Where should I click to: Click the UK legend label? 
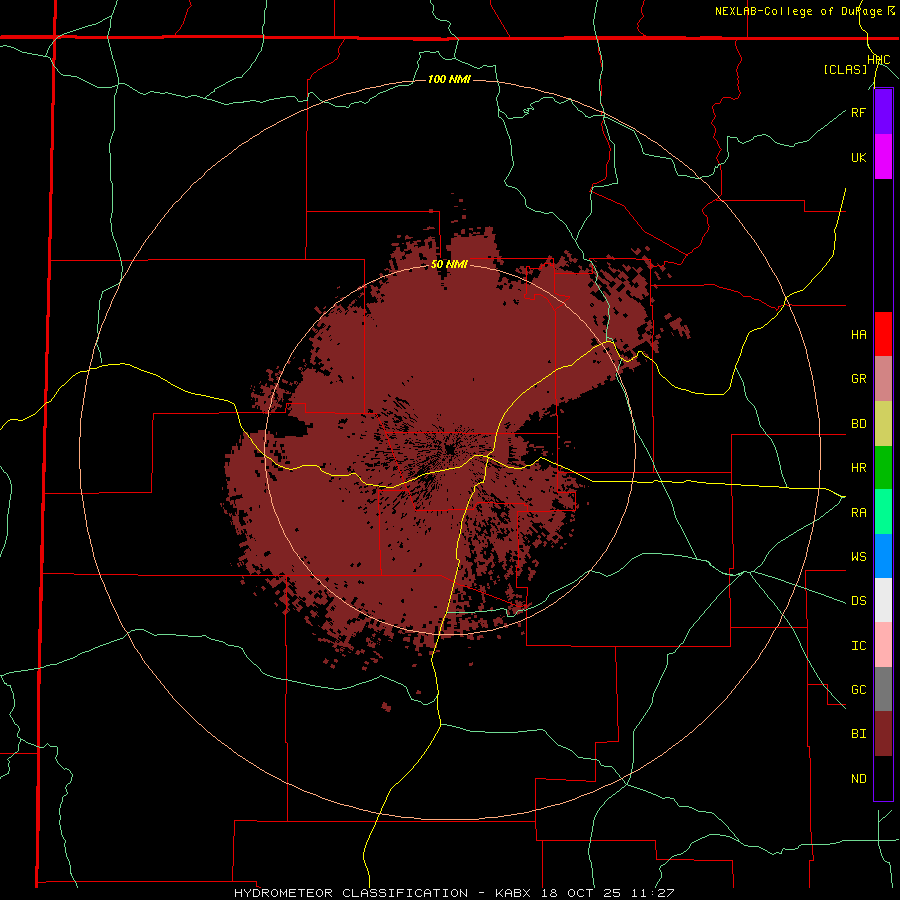click(x=858, y=157)
